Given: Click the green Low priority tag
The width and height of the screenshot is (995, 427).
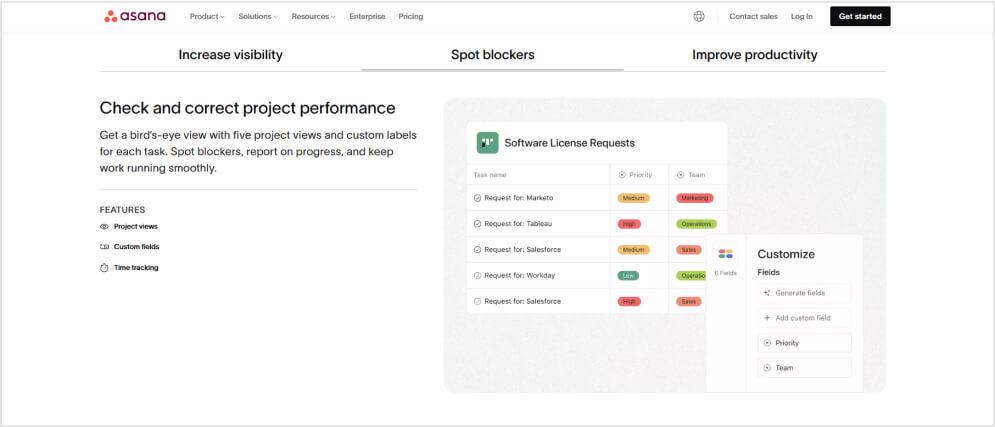Looking at the screenshot, I should tap(628, 275).
